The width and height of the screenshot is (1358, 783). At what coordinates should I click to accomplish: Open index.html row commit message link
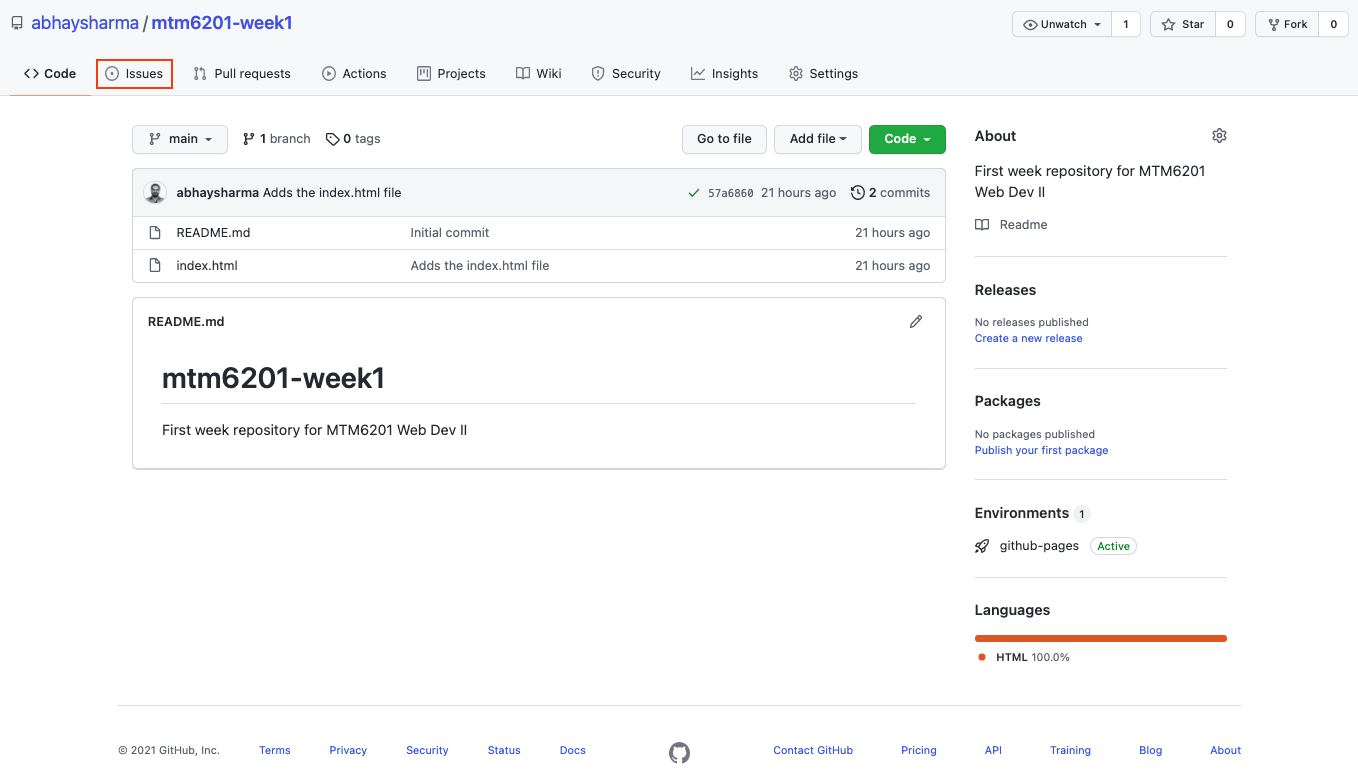coord(480,266)
